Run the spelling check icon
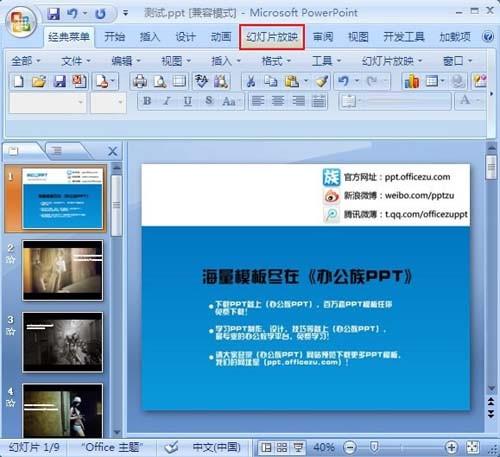This screenshot has width=500, height=457. pos(201,81)
